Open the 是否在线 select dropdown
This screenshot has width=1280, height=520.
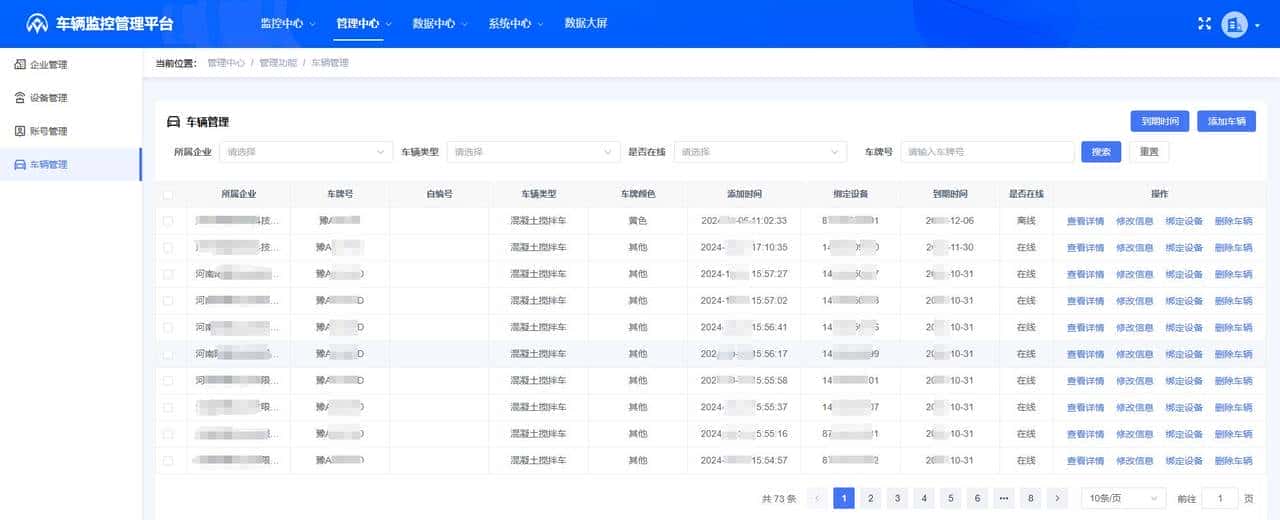tap(760, 152)
